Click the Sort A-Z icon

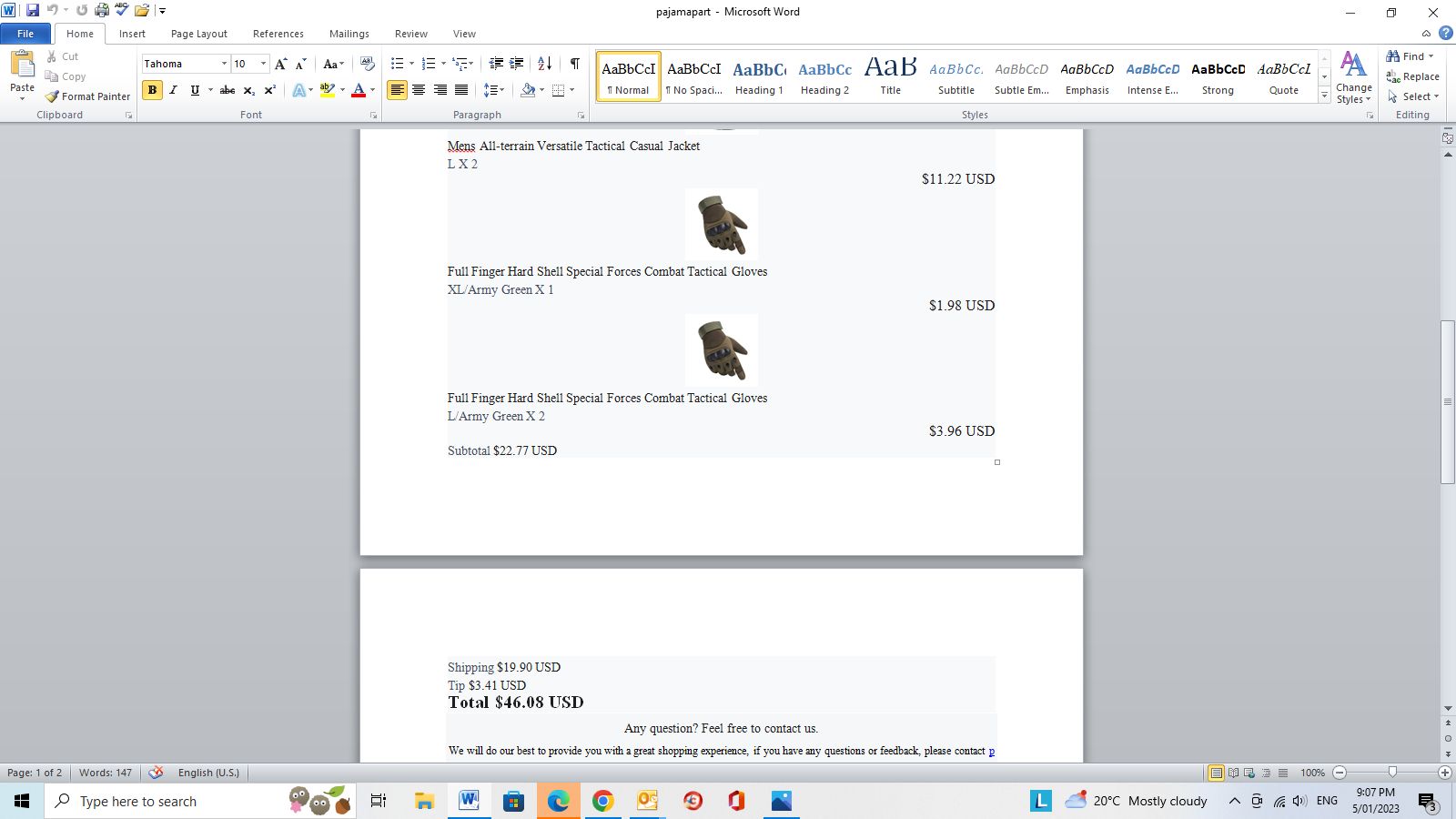coord(544,64)
